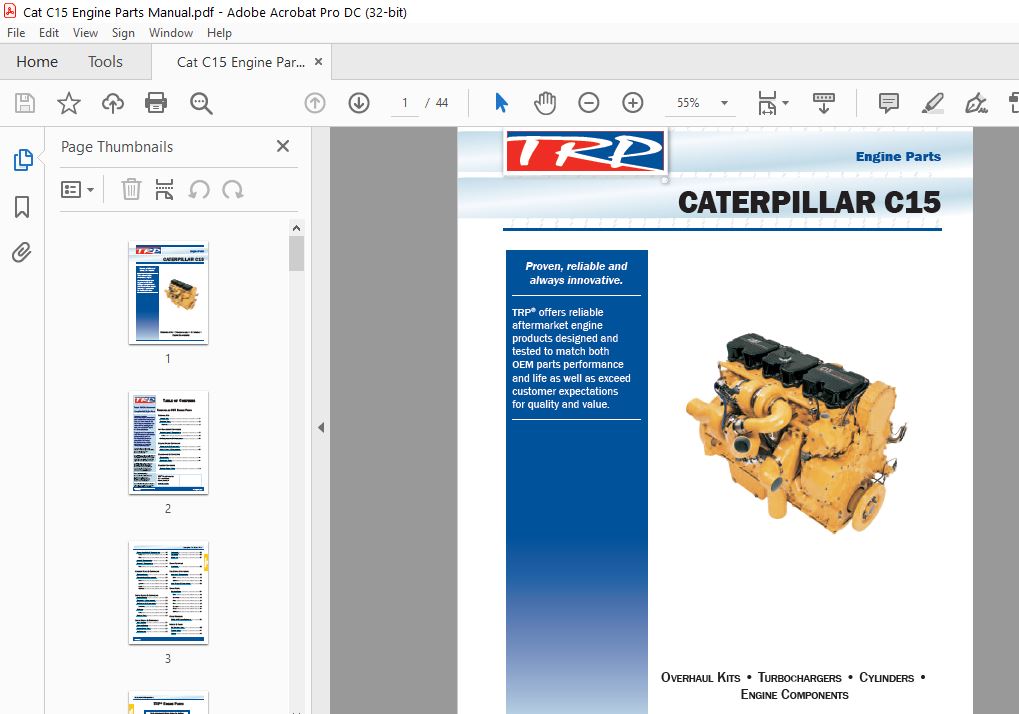Select the Highlight text pen tool
This screenshot has width=1019, height=714.
tap(933, 103)
